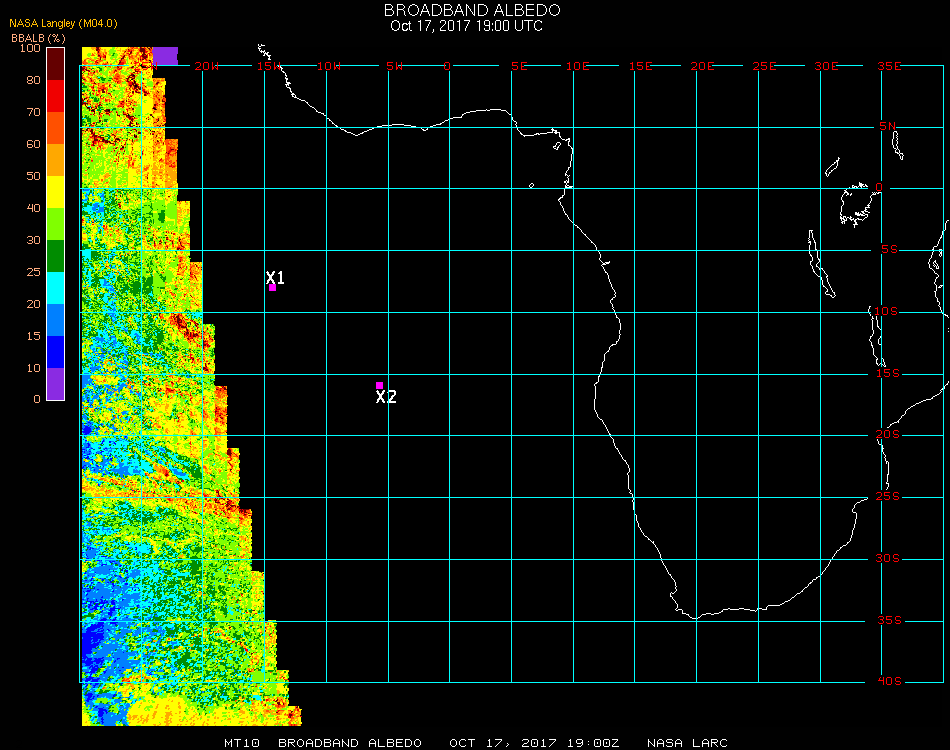Click the legend value 50
This screenshot has width=950, height=750.
[33, 176]
